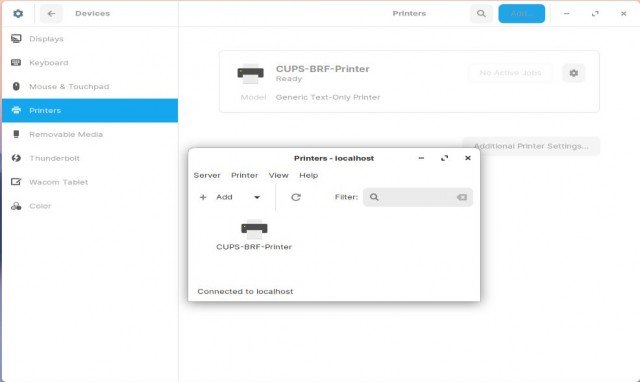This screenshot has height=382, width=640.
Task: Click the Thunderbolt bolt icon
Action: click(16, 158)
